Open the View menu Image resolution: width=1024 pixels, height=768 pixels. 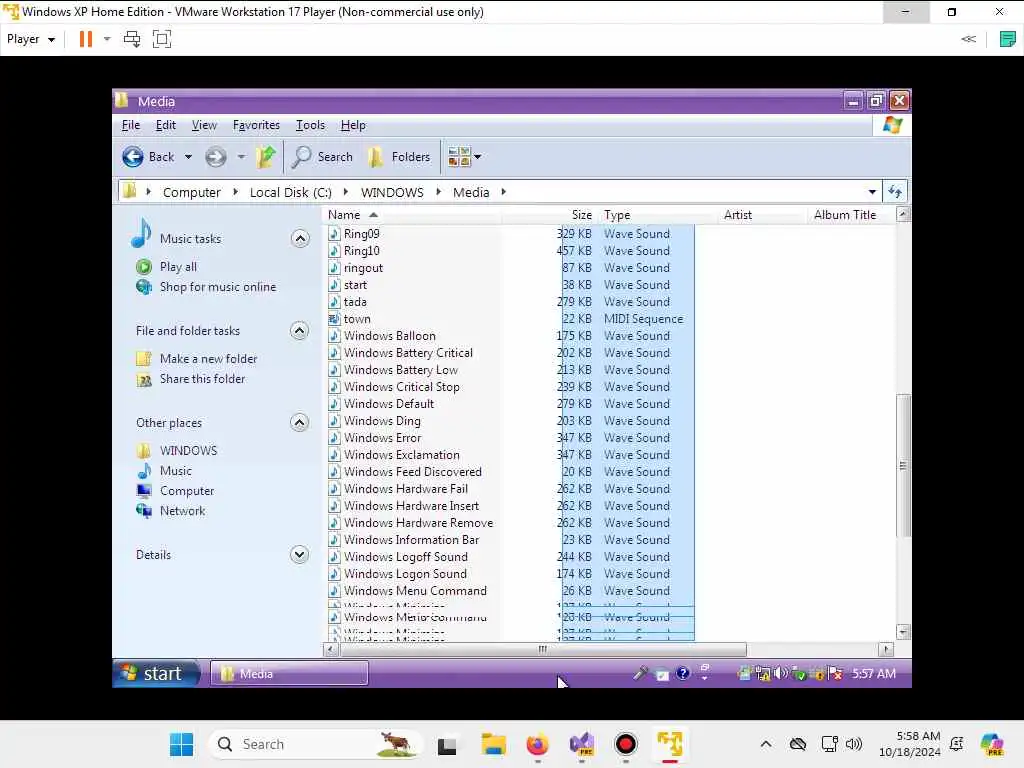pyautogui.click(x=204, y=125)
